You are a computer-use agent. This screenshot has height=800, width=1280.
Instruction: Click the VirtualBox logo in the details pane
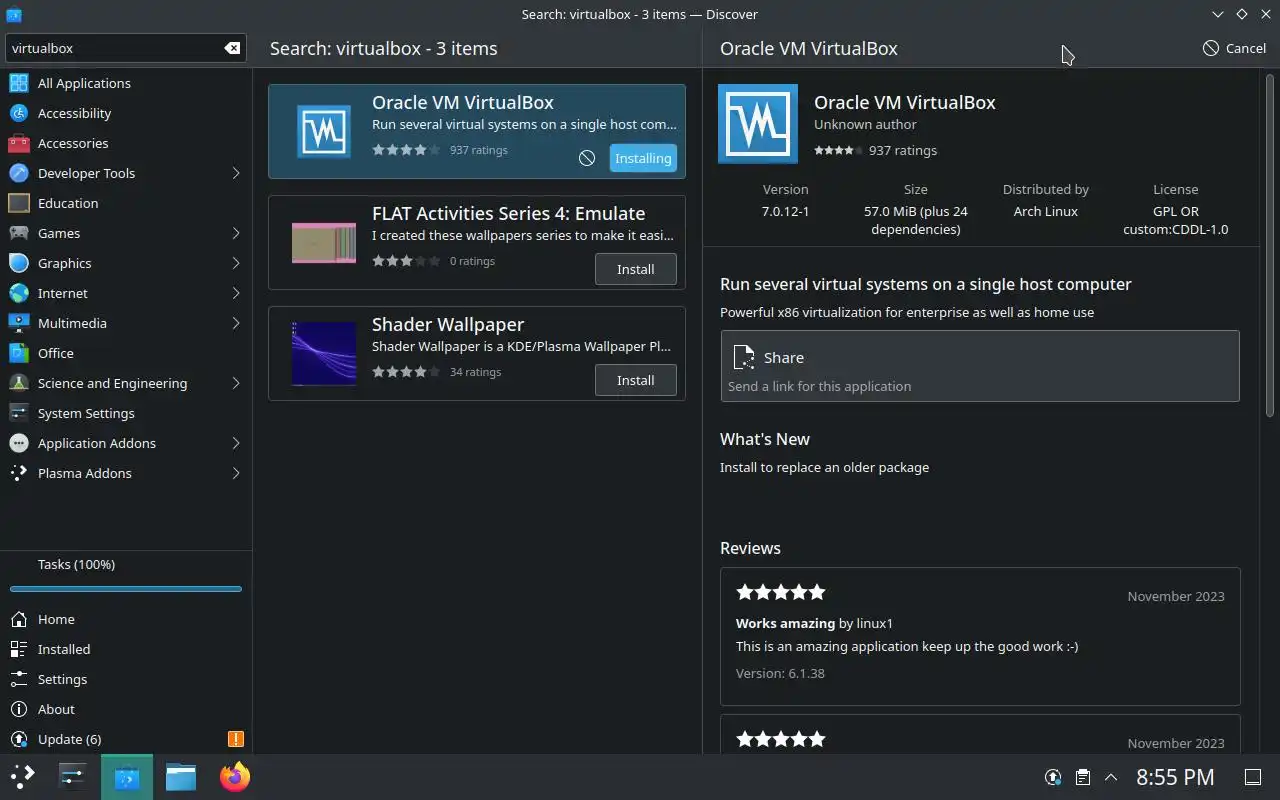tap(758, 124)
